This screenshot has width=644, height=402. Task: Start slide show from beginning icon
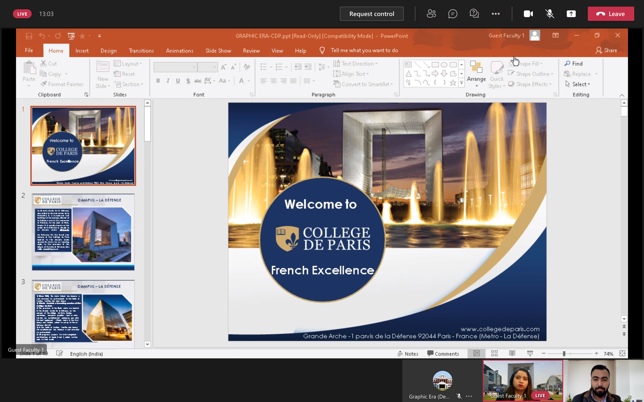pos(71,36)
